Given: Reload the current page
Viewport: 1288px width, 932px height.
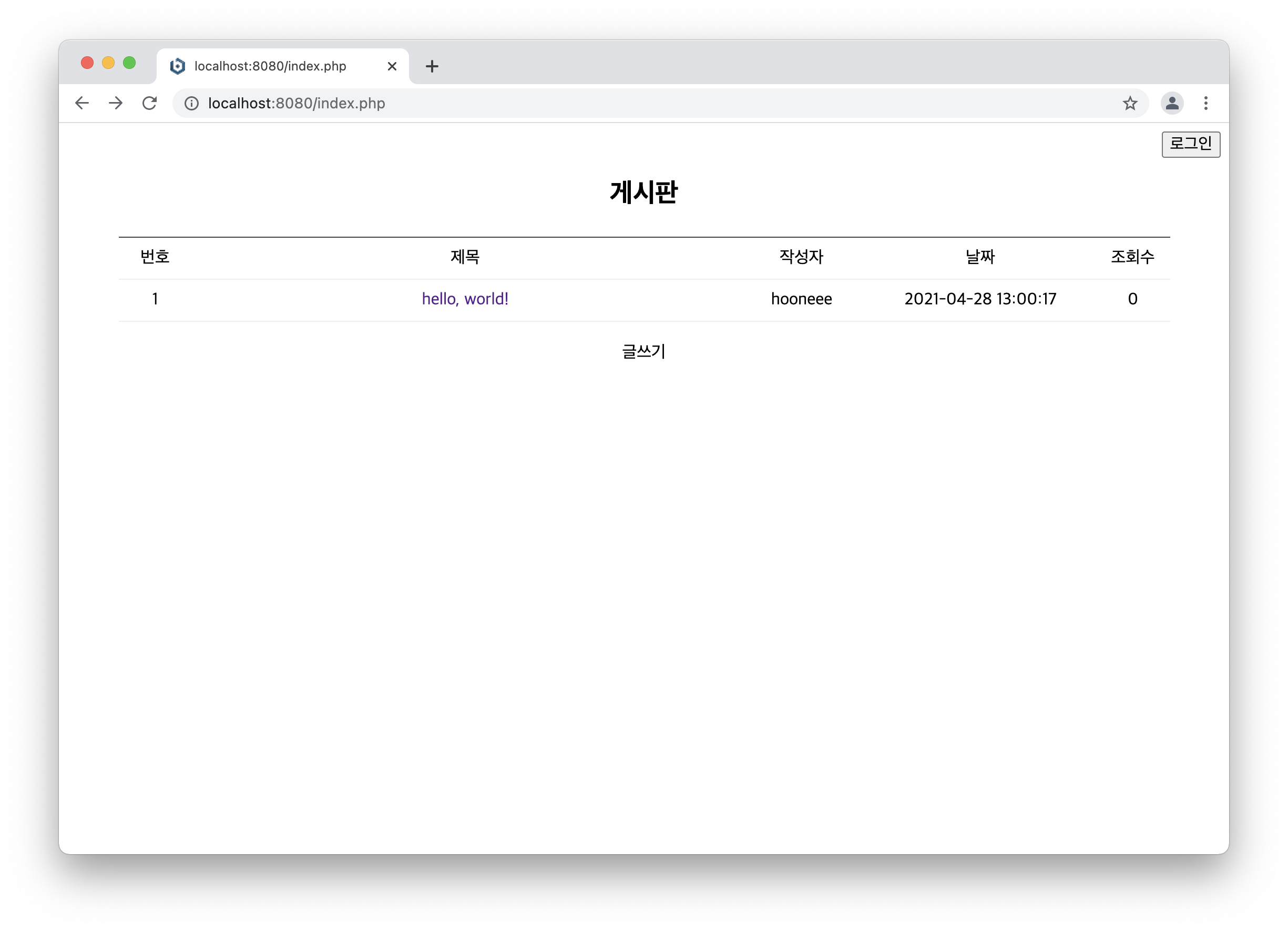Looking at the screenshot, I should click(149, 103).
